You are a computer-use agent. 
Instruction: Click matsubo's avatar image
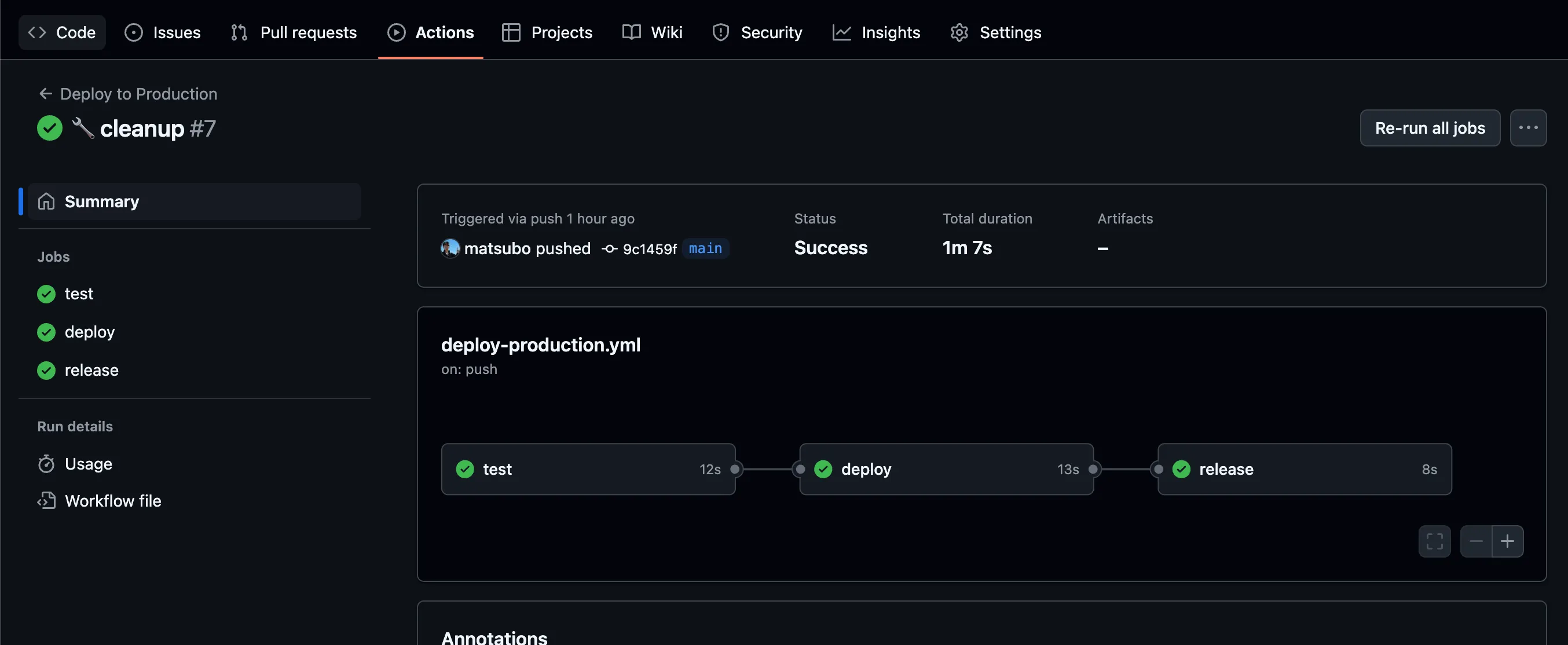coord(450,248)
